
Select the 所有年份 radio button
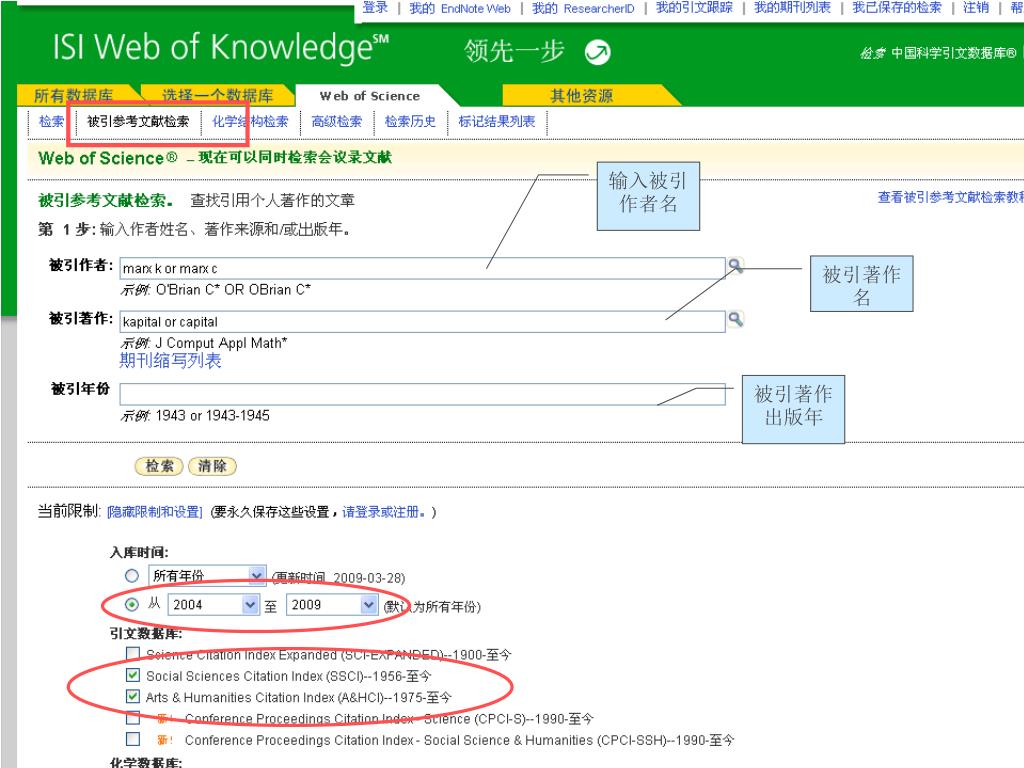[132, 576]
